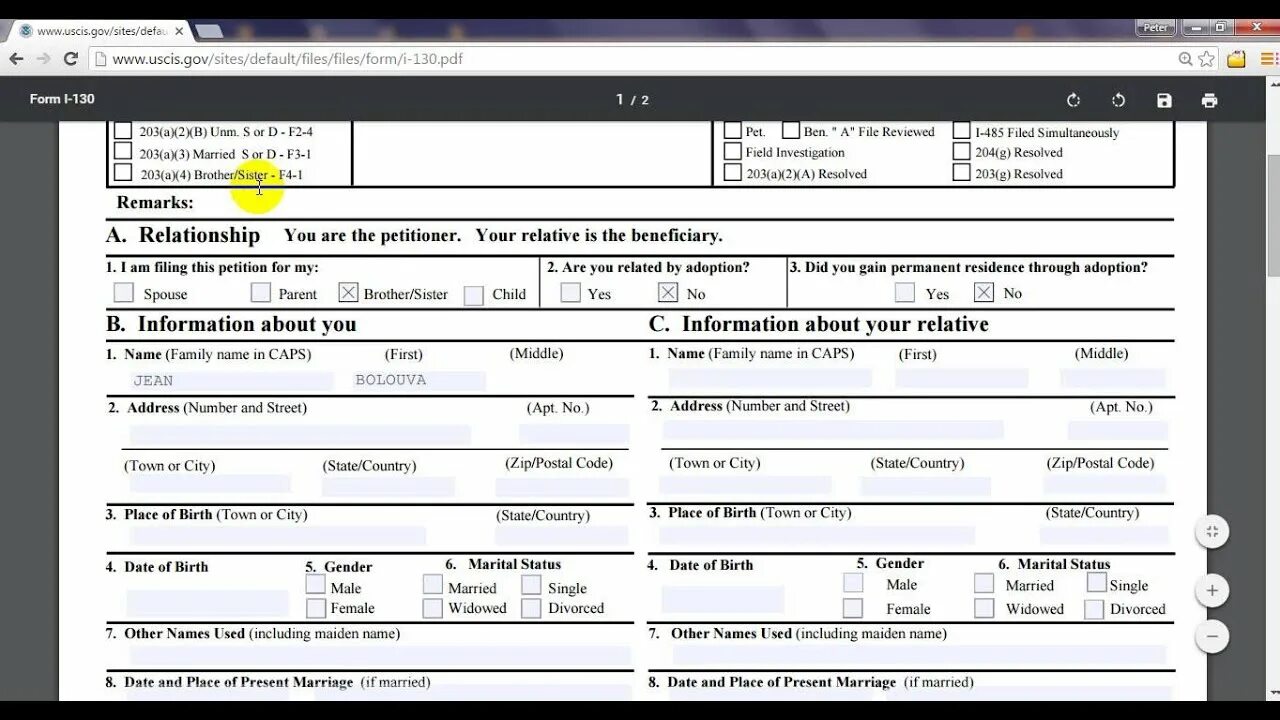Check Male in section B gender

(x=315, y=585)
